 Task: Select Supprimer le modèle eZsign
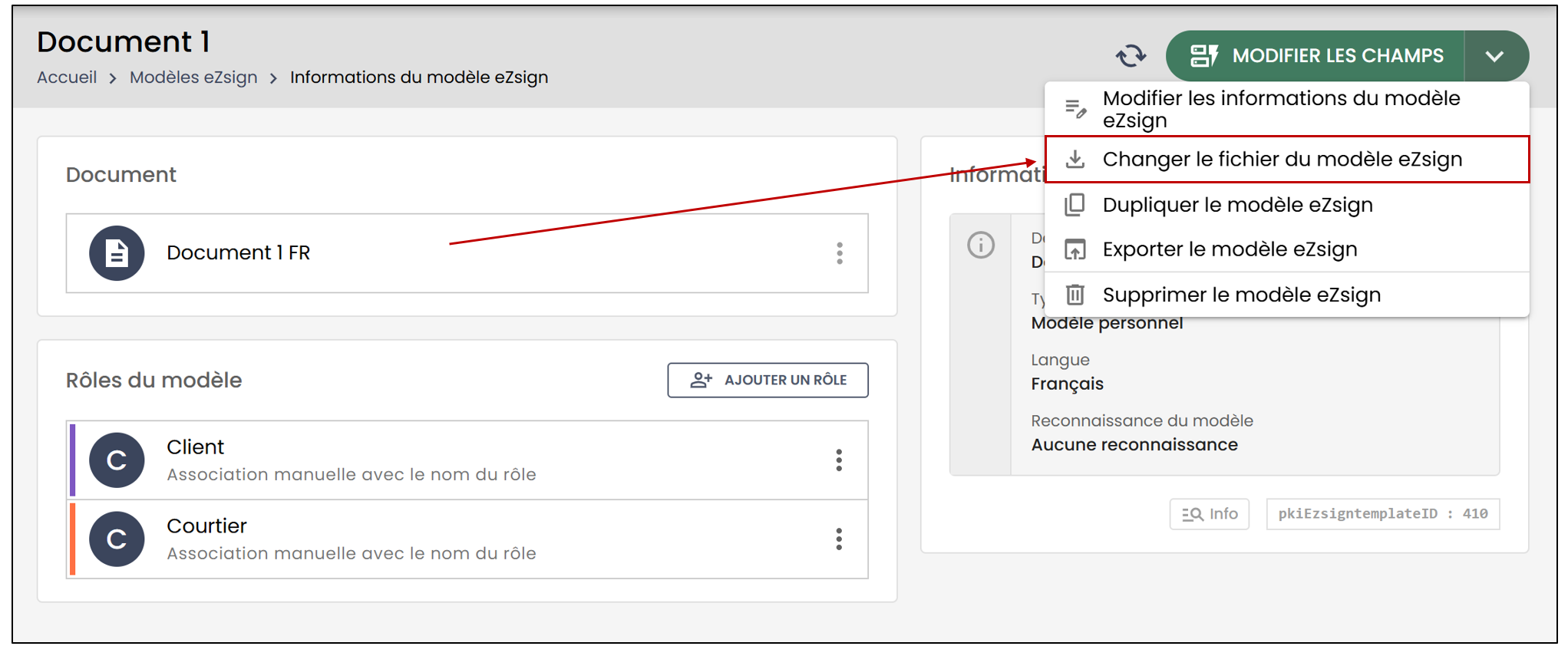click(x=1287, y=295)
